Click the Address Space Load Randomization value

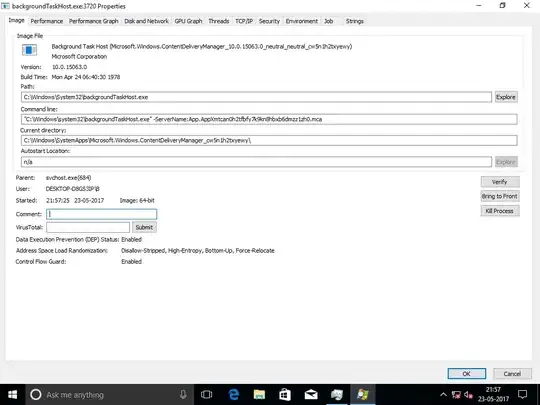click(x=198, y=250)
